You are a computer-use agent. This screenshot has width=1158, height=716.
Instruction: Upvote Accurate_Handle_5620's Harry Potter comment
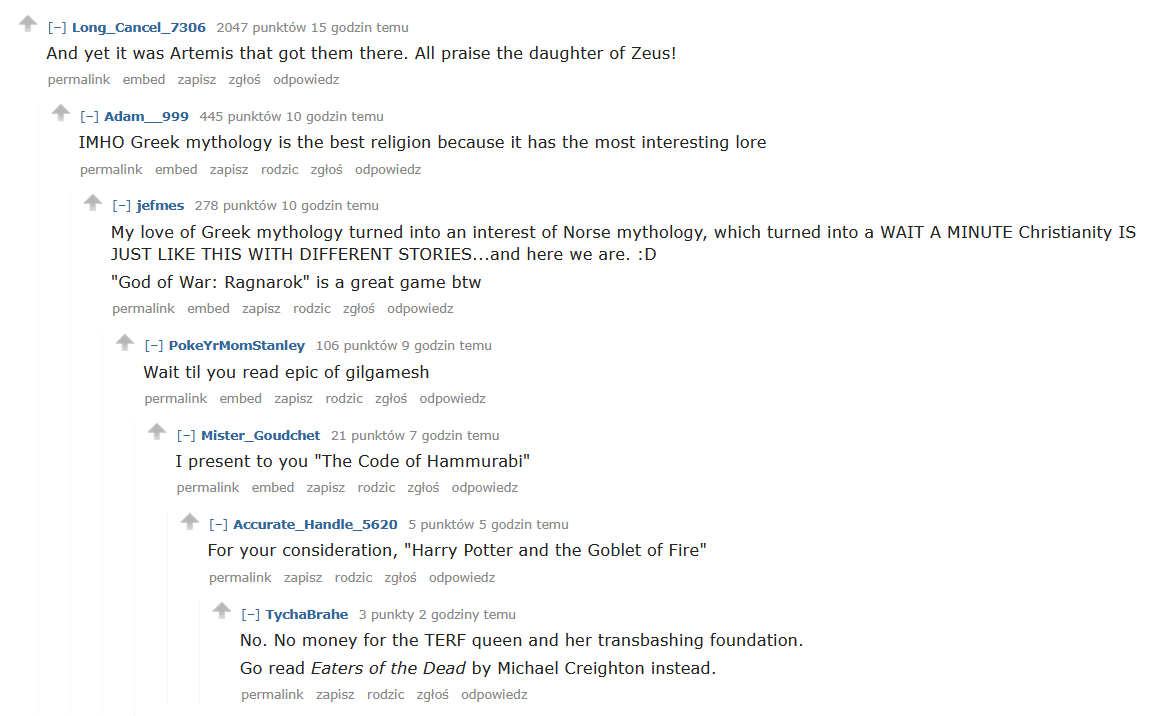tap(189, 521)
